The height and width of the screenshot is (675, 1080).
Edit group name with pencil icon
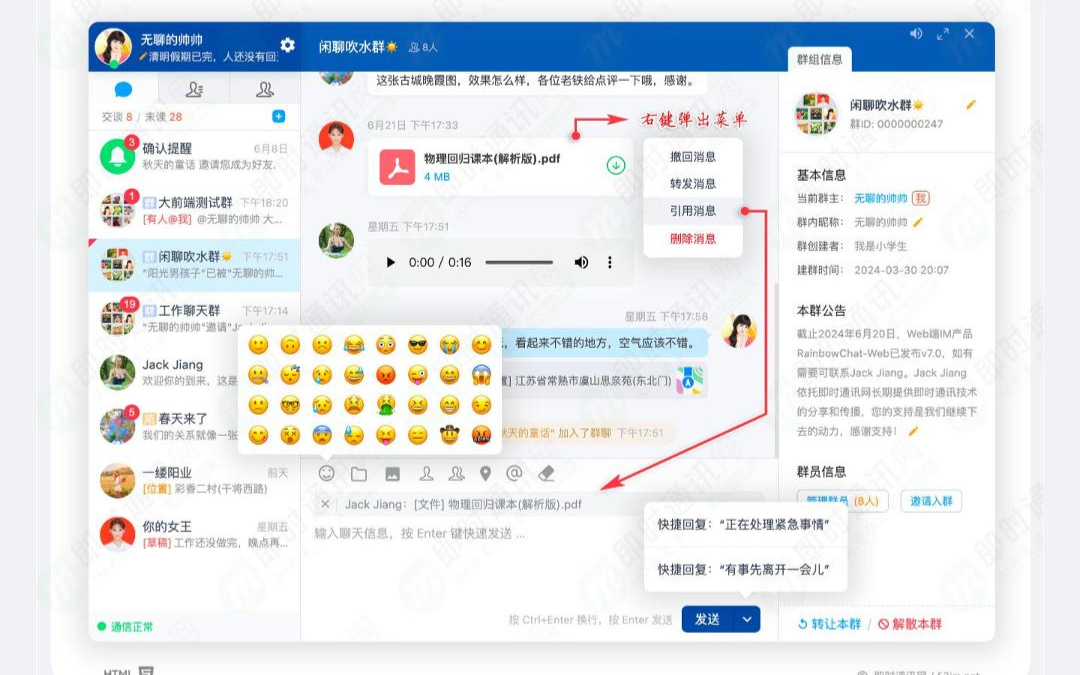tap(970, 105)
